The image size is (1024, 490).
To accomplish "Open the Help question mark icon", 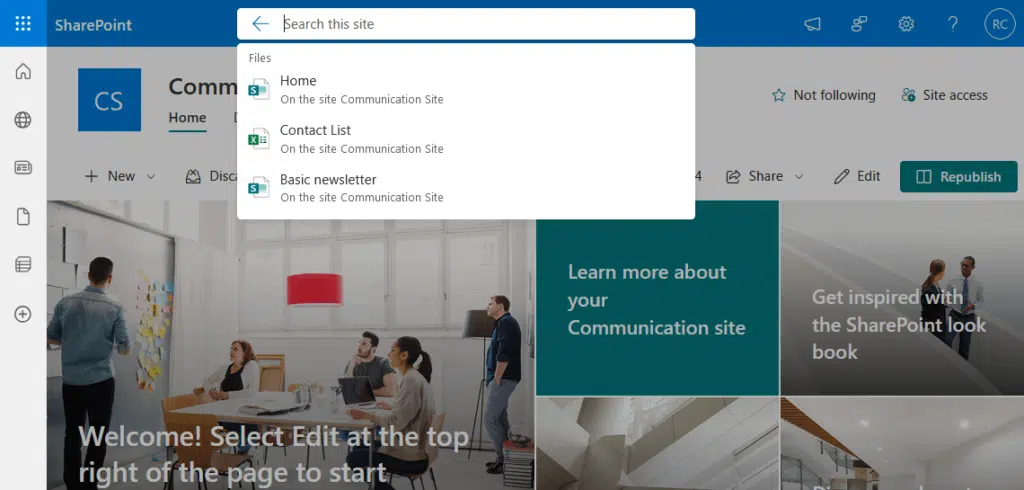I will tap(953, 24).
